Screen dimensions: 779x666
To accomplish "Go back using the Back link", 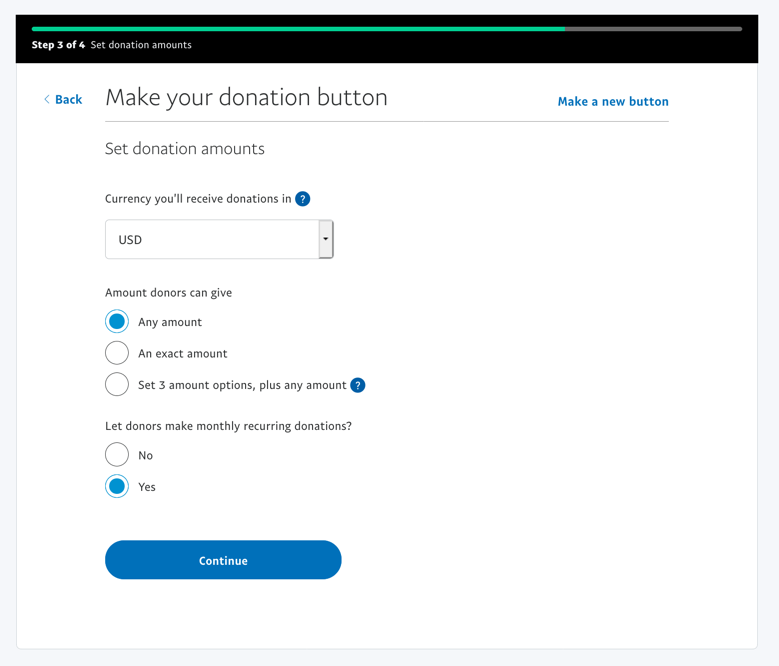I will coord(68,99).
